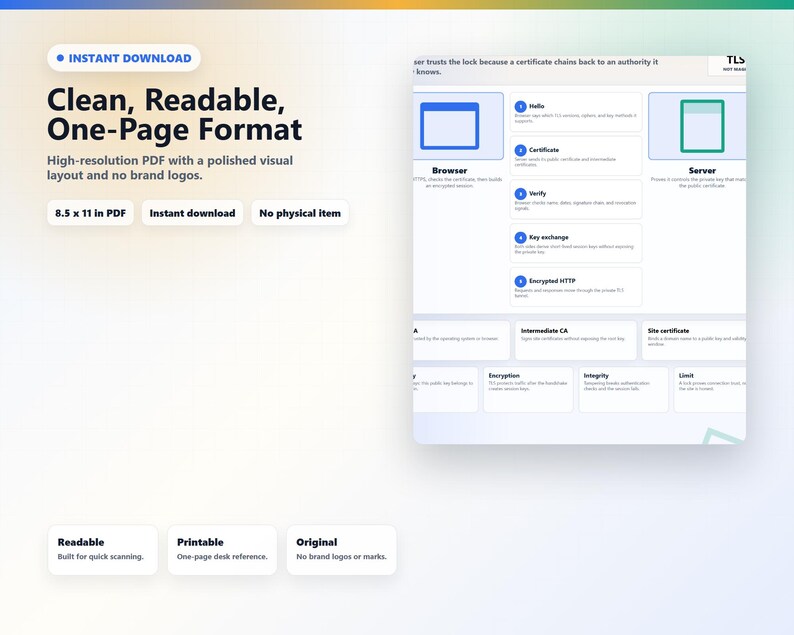Open the Original feature card

(342, 550)
